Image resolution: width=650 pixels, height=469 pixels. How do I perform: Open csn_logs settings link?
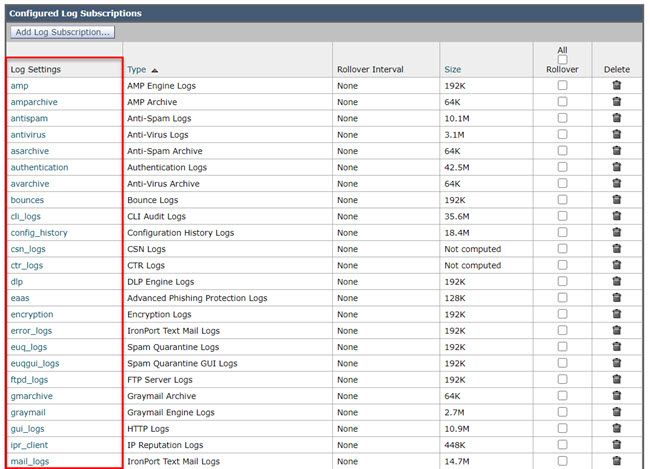[x=28, y=249]
